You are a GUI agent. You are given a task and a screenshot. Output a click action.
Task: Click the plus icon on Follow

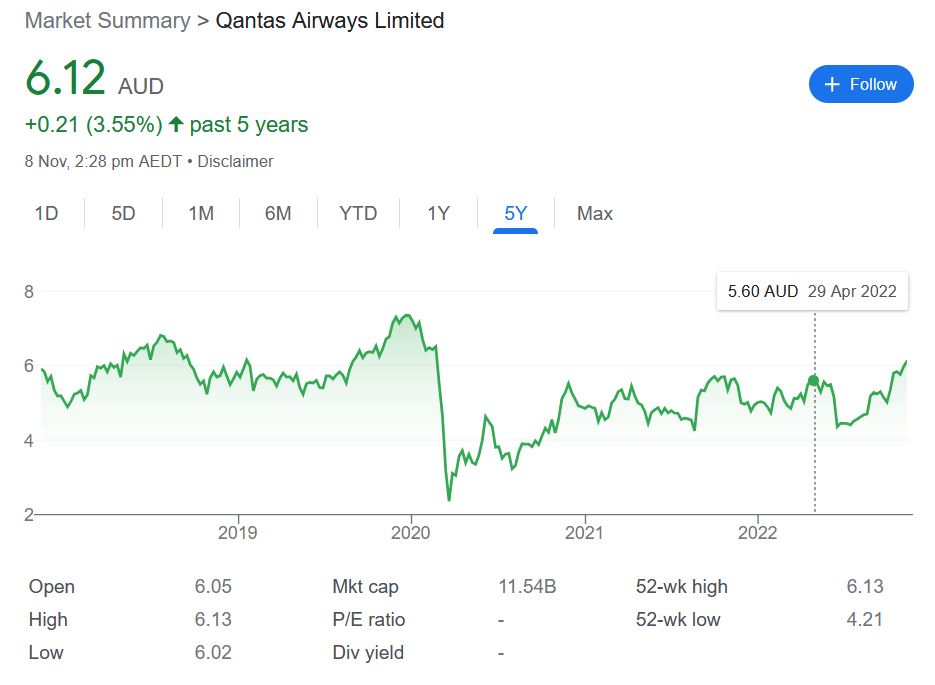831,85
